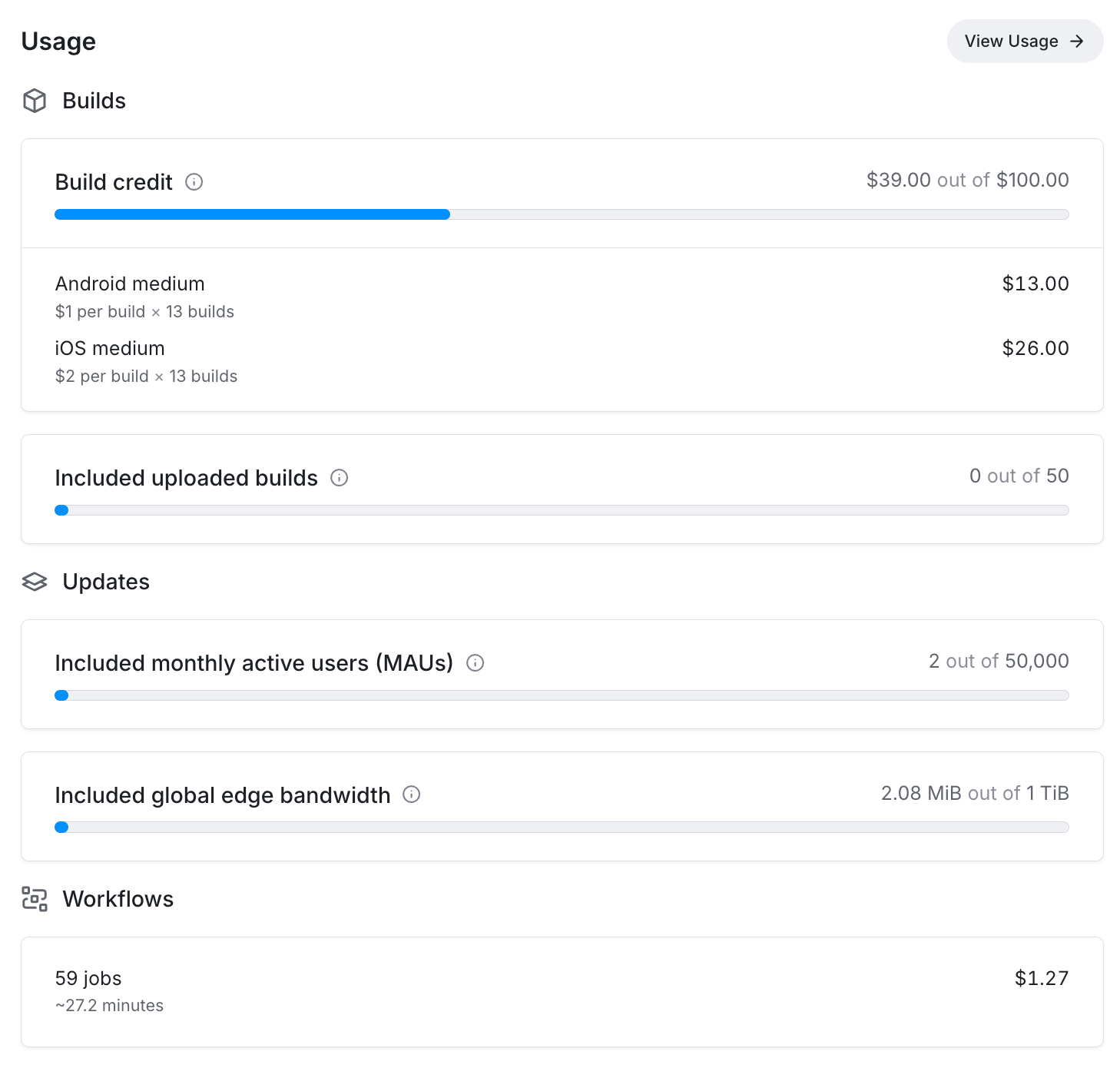The width and height of the screenshot is (1120, 1088).
Task: Click the Build credit progress bar
Action: (x=562, y=214)
